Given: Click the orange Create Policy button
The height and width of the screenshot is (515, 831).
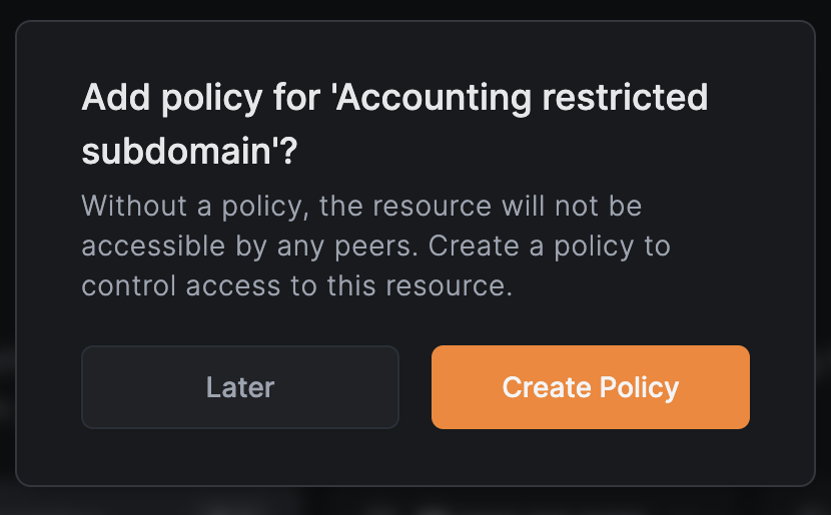Looking at the screenshot, I should point(590,387).
